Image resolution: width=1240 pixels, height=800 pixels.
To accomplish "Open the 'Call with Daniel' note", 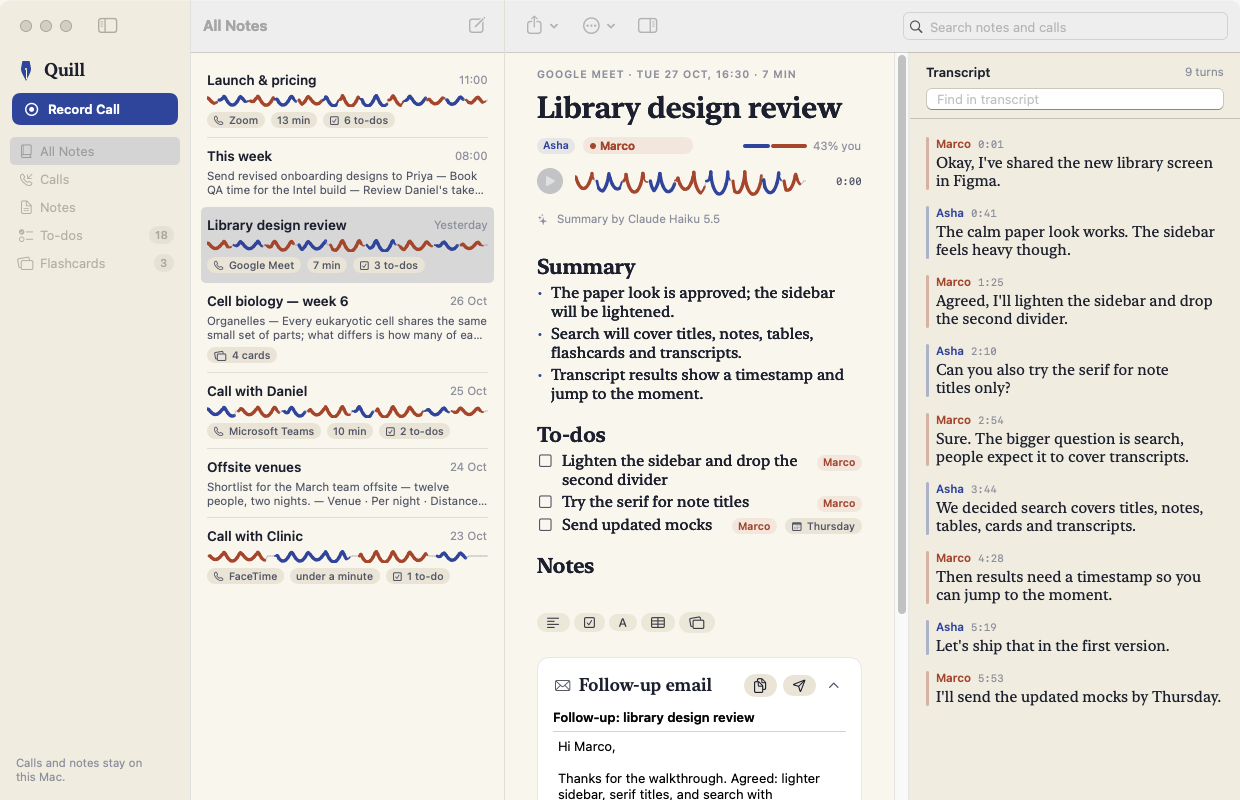I will point(347,411).
